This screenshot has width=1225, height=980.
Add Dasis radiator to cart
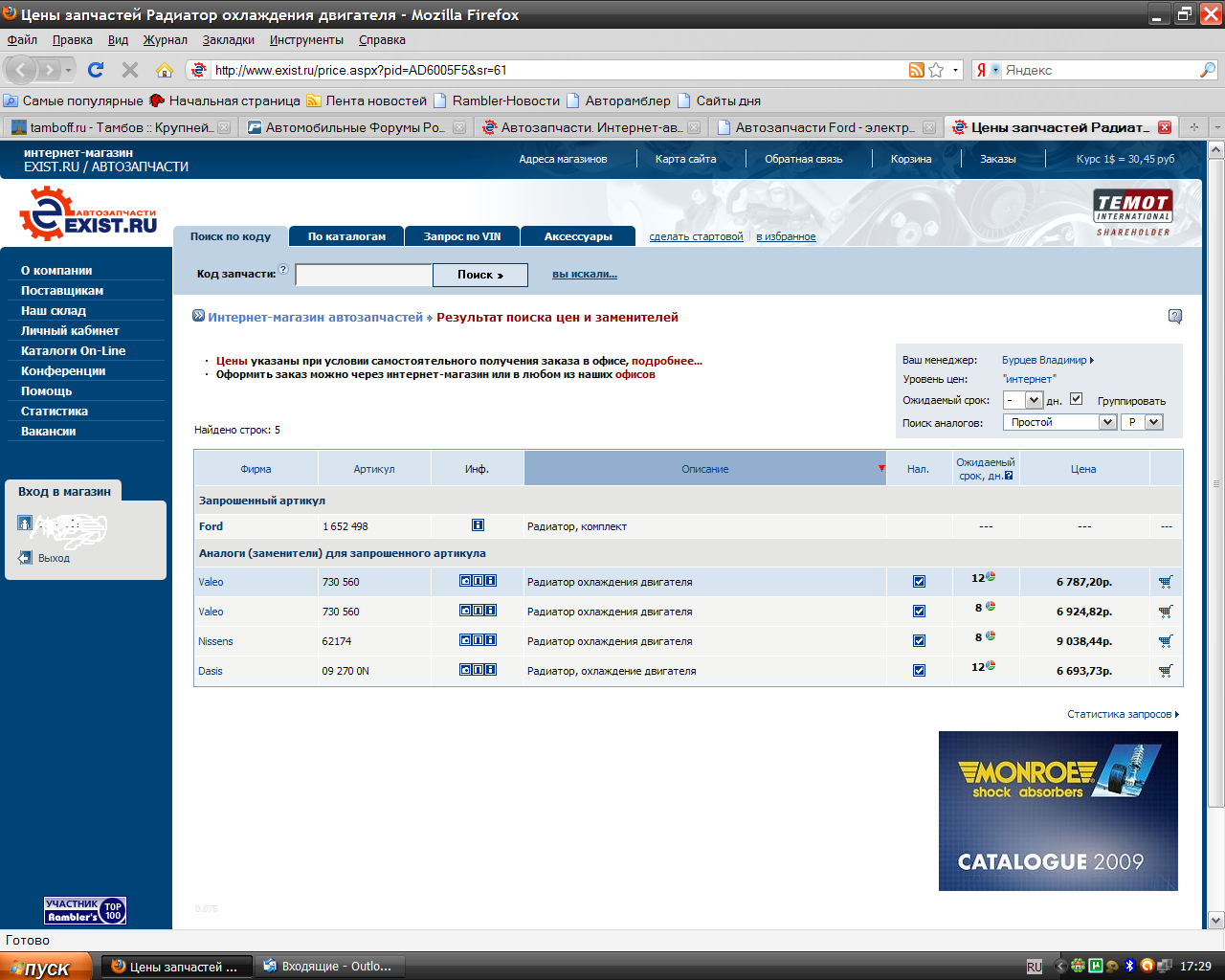click(1165, 671)
